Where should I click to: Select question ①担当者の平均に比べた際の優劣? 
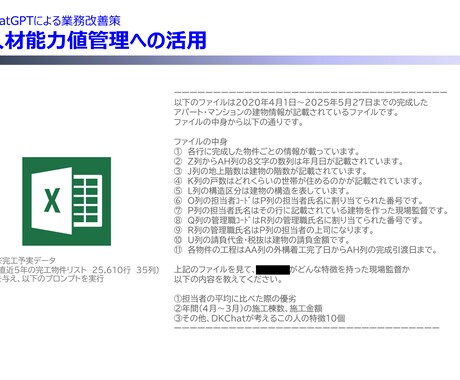coord(235,299)
